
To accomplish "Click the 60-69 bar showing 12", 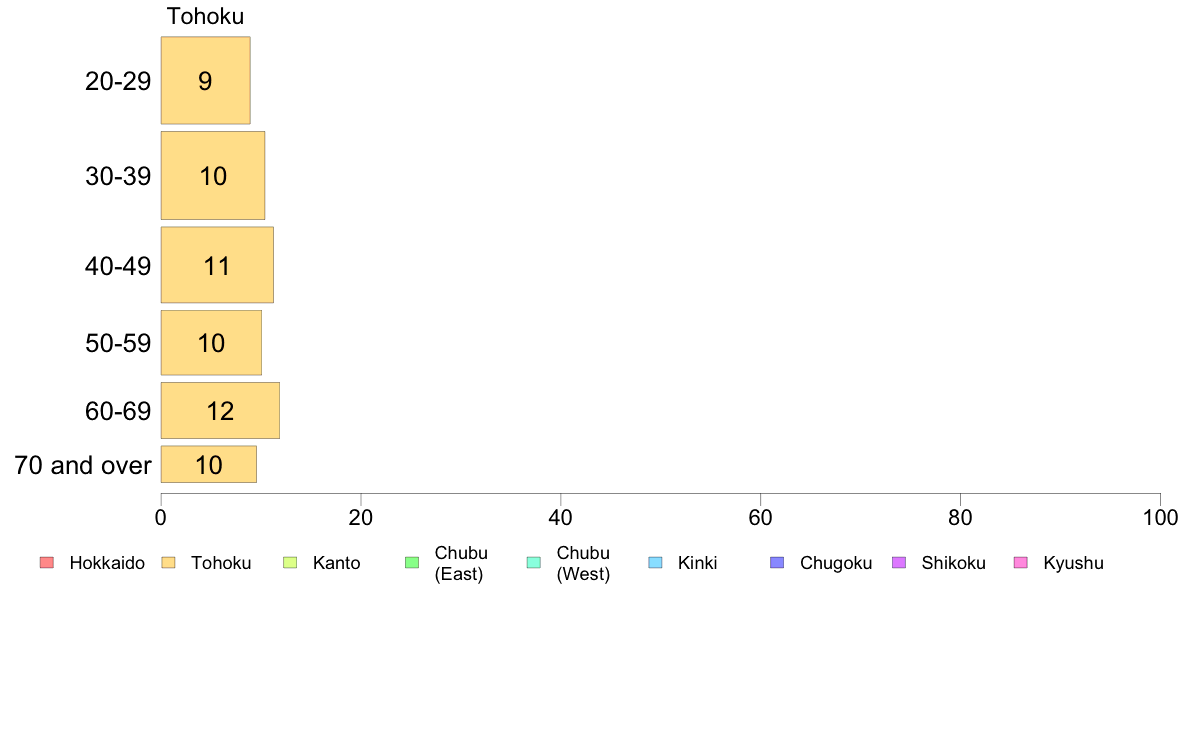I will [220, 411].
